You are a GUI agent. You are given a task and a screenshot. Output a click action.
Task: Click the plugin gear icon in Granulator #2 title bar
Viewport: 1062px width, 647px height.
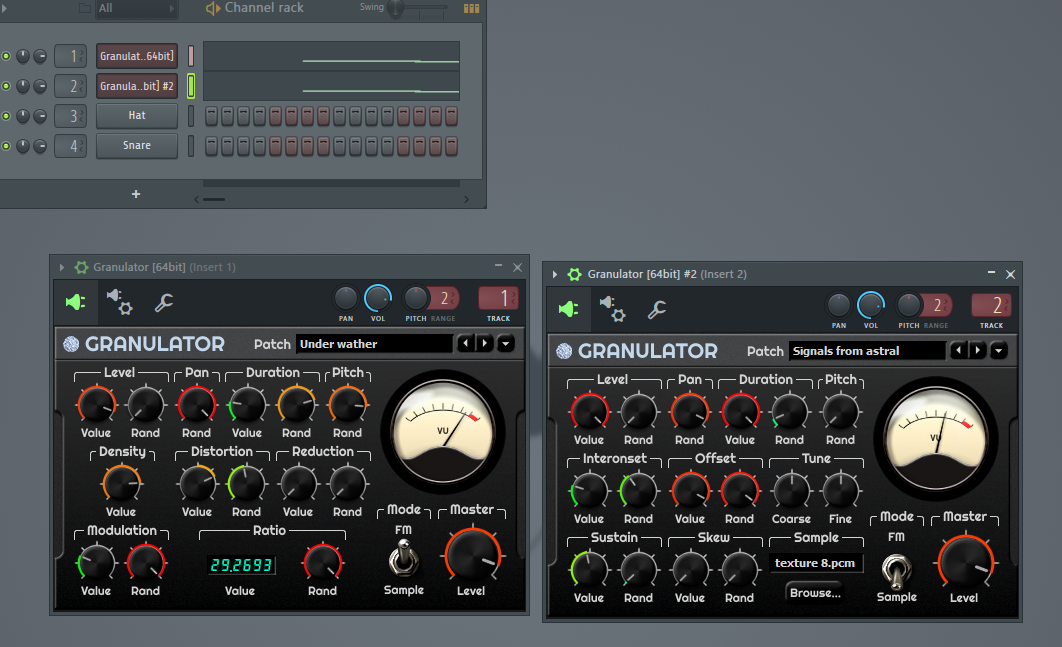[574, 274]
